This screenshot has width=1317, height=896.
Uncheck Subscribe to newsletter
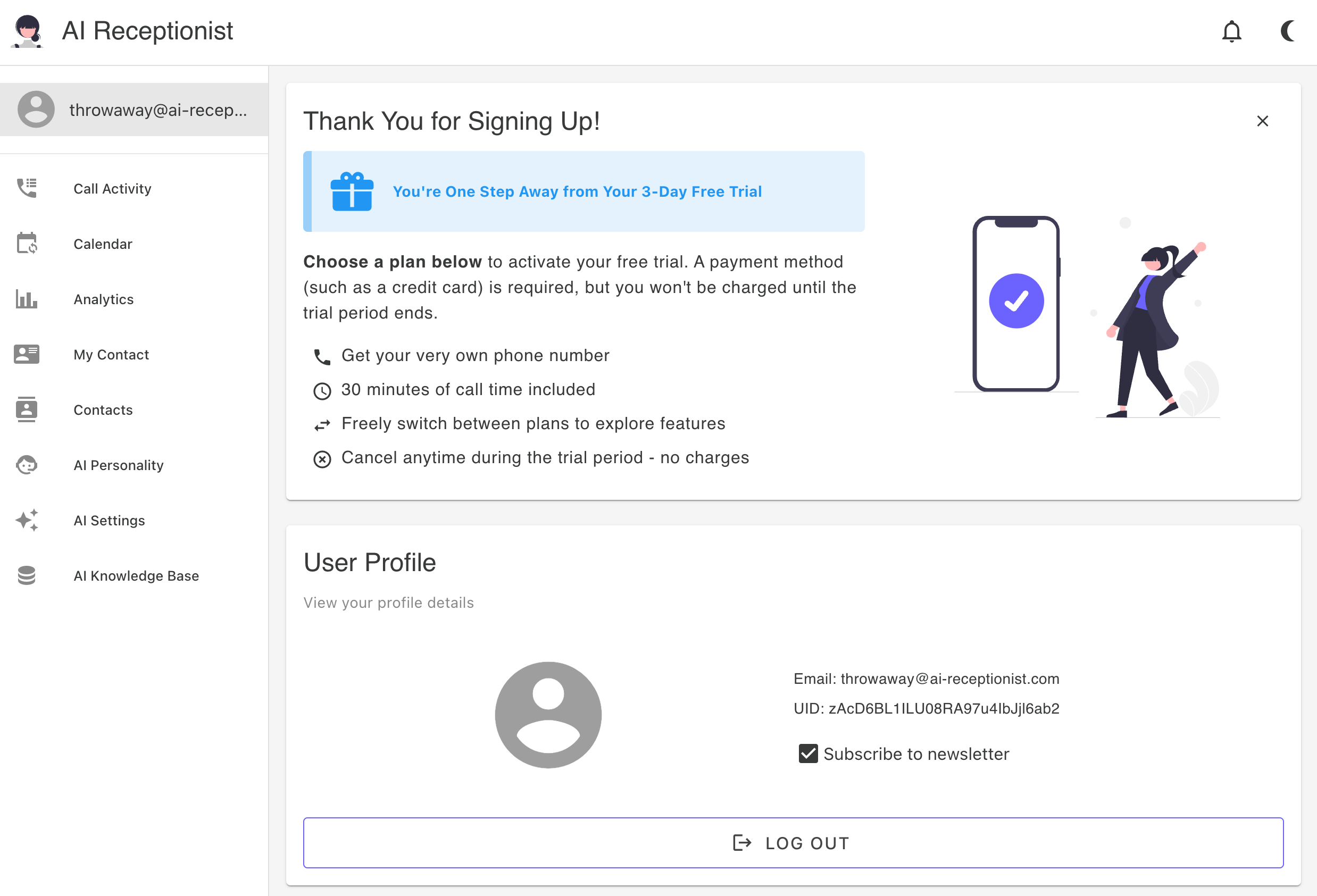coord(807,753)
